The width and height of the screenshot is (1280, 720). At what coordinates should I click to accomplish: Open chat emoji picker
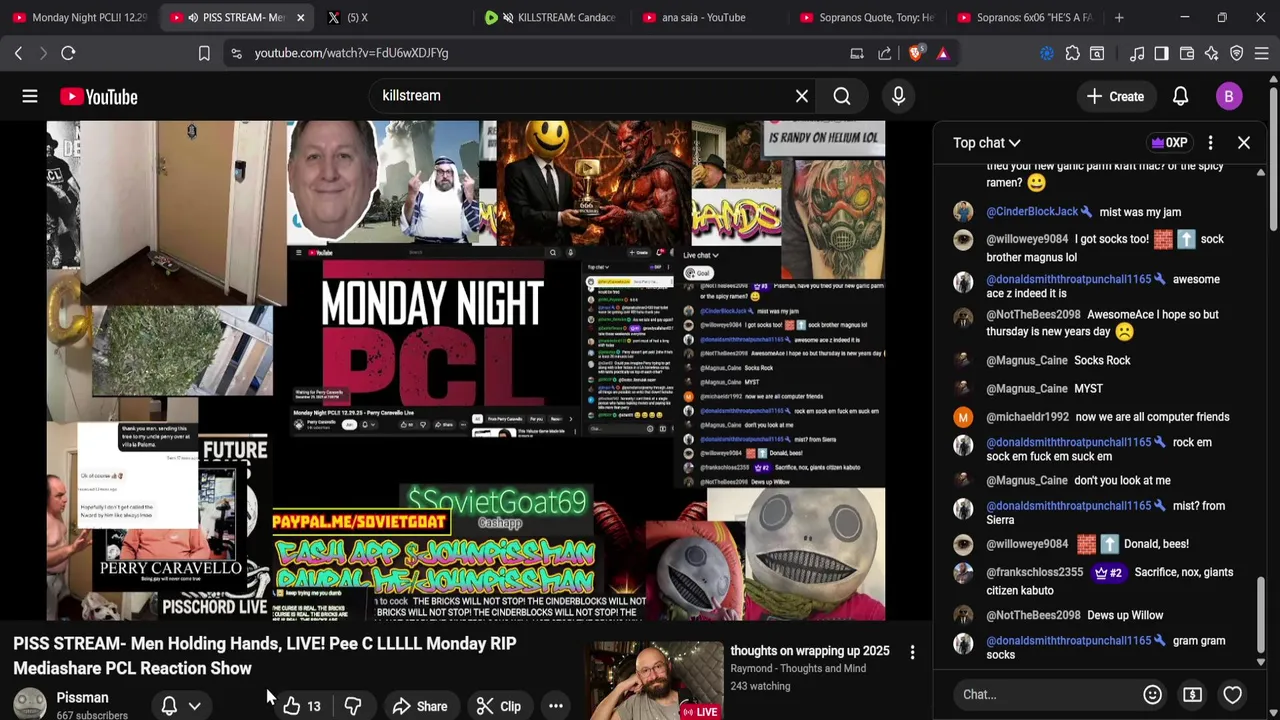point(1152,694)
